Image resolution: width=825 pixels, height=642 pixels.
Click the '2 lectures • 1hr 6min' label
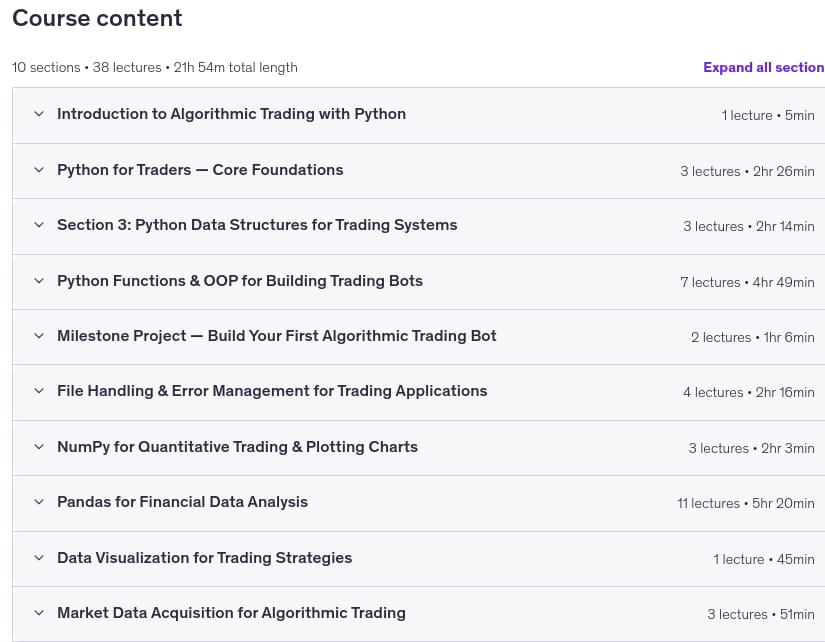pyautogui.click(x=753, y=337)
